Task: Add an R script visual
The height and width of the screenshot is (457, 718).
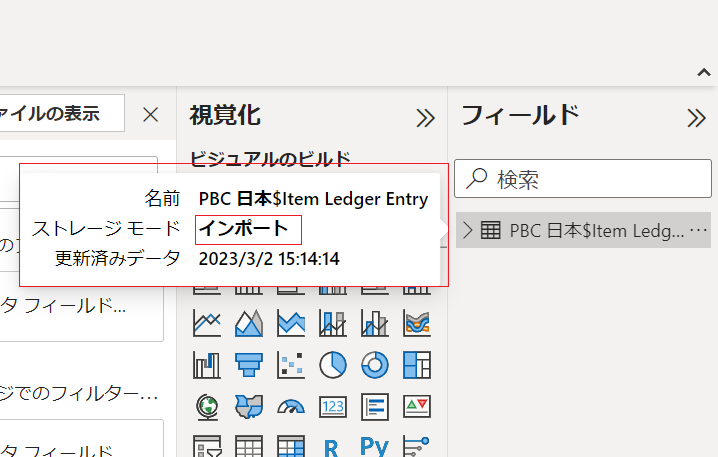Action: point(332,446)
